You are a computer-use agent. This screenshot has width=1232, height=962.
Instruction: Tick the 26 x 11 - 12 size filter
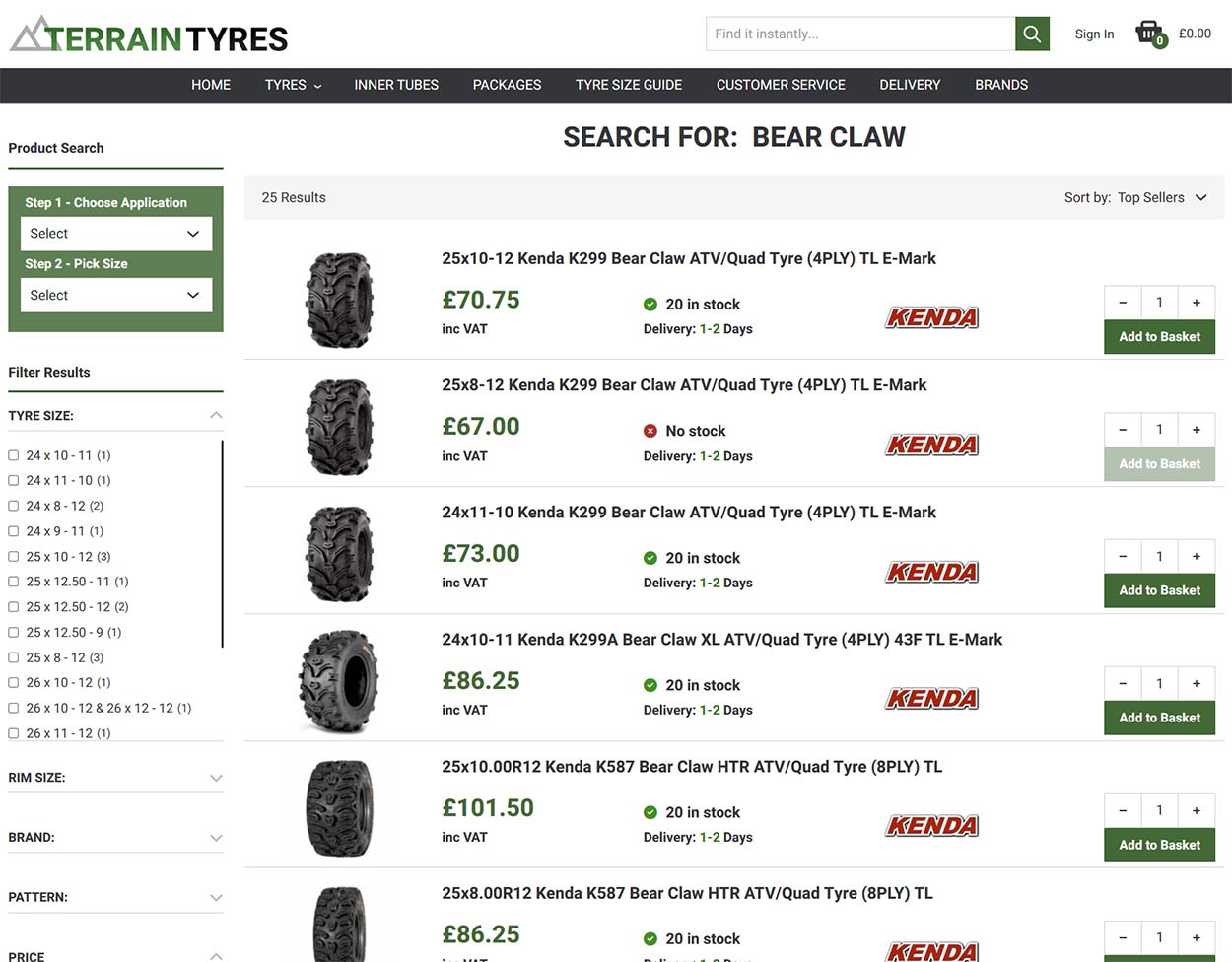pyautogui.click(x=13, y=733)
